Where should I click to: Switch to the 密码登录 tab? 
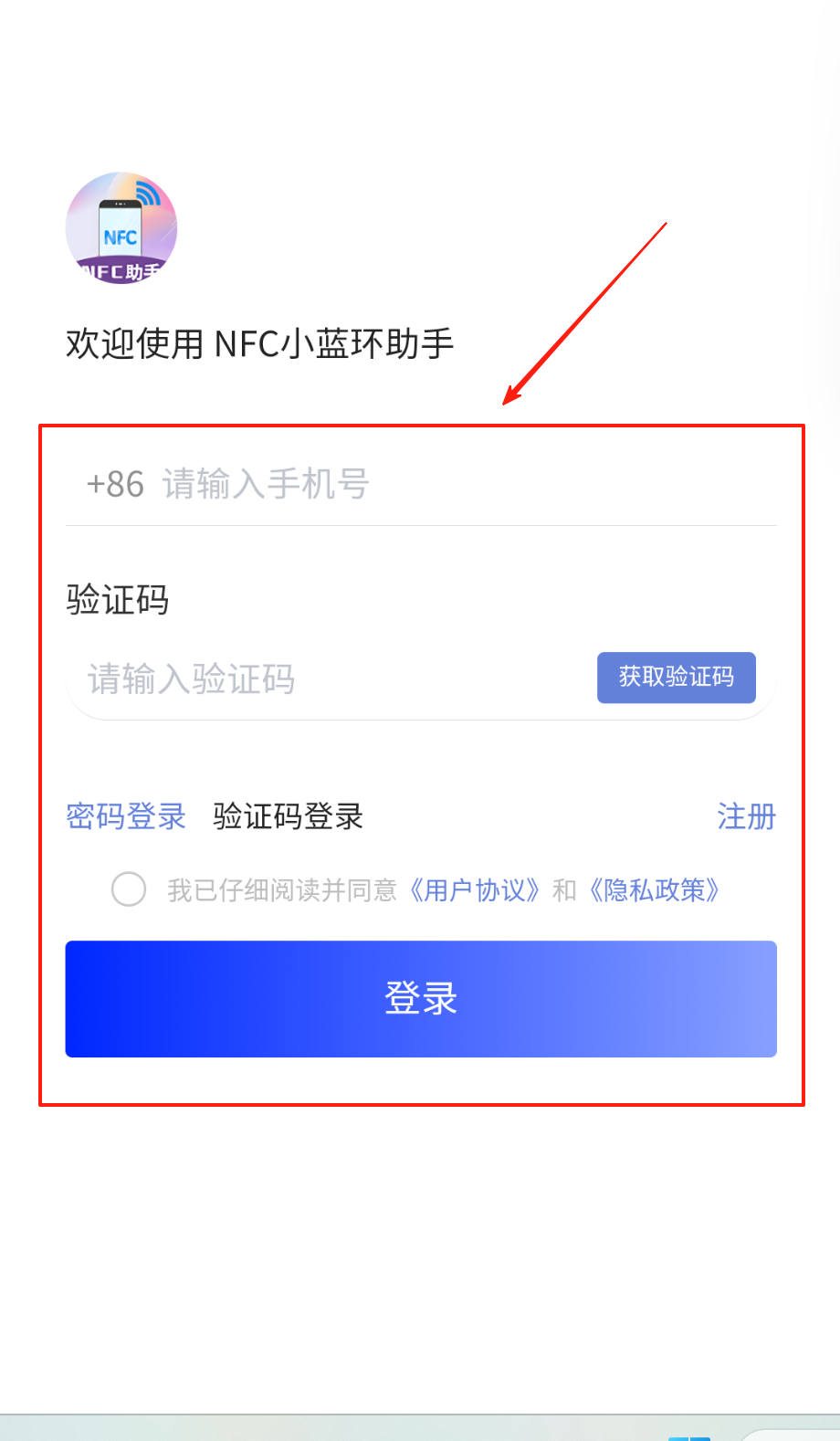pyautogui.click(x=126, y=815)
